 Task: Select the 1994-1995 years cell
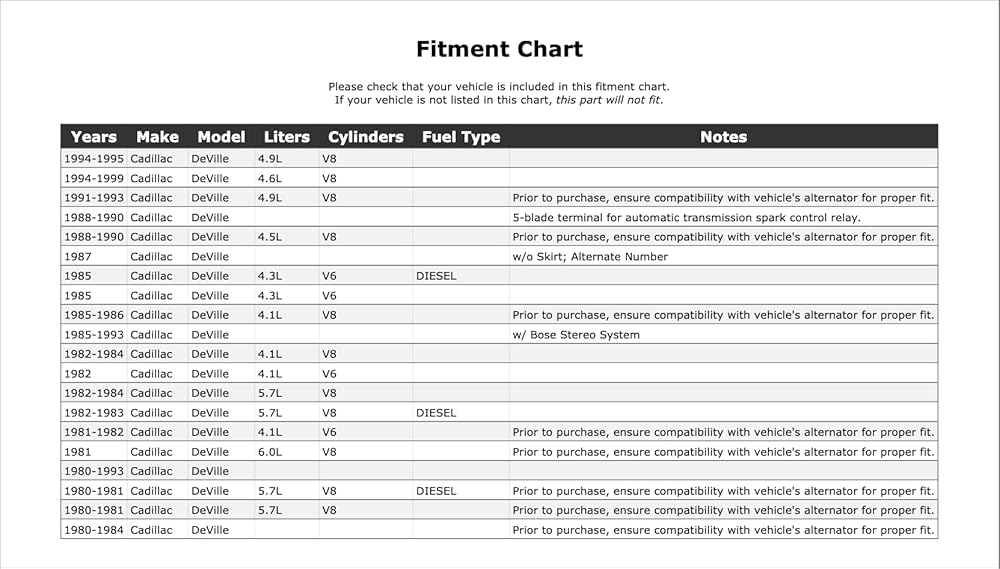click(x=94, y=159)
